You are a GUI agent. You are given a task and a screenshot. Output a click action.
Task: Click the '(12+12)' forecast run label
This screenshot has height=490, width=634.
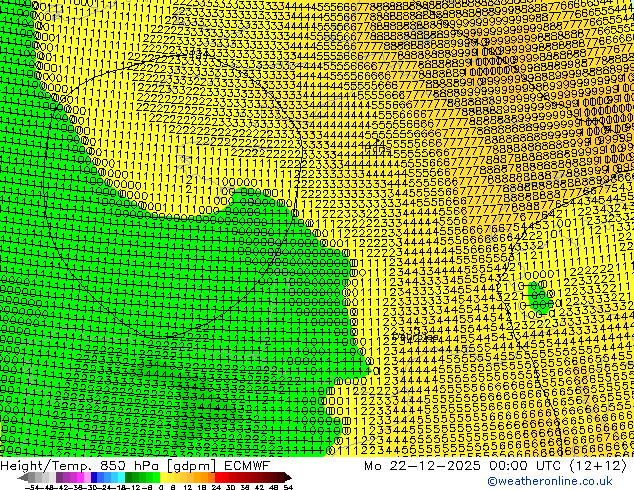[597, 466]
